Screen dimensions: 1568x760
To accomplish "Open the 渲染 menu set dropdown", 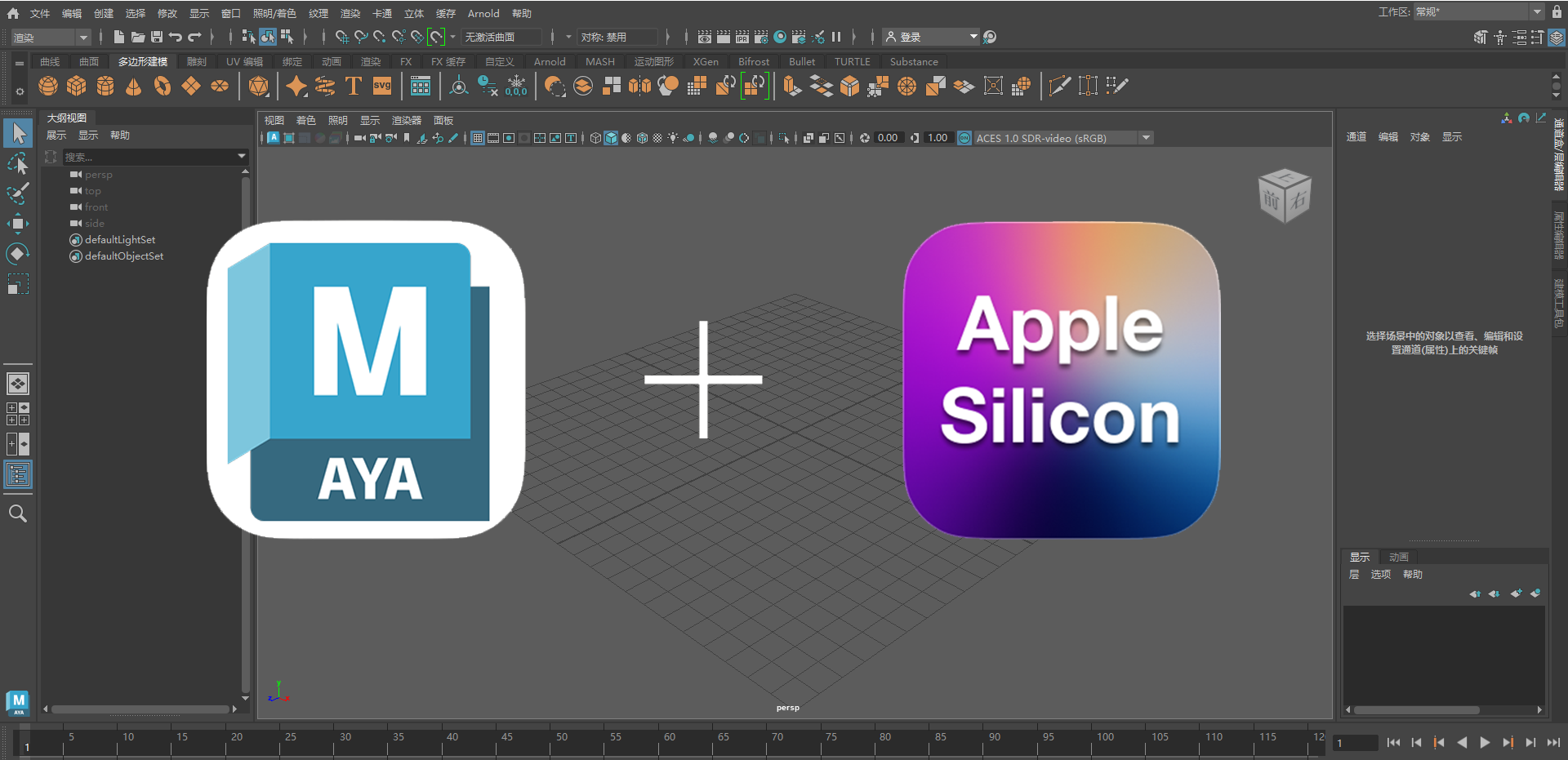I will point(51,38).
